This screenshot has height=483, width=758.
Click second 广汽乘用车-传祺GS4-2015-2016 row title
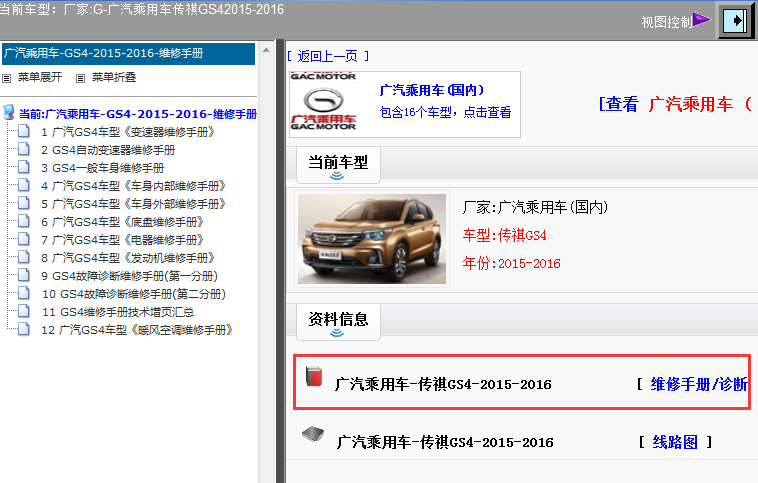tap(445, 442)
